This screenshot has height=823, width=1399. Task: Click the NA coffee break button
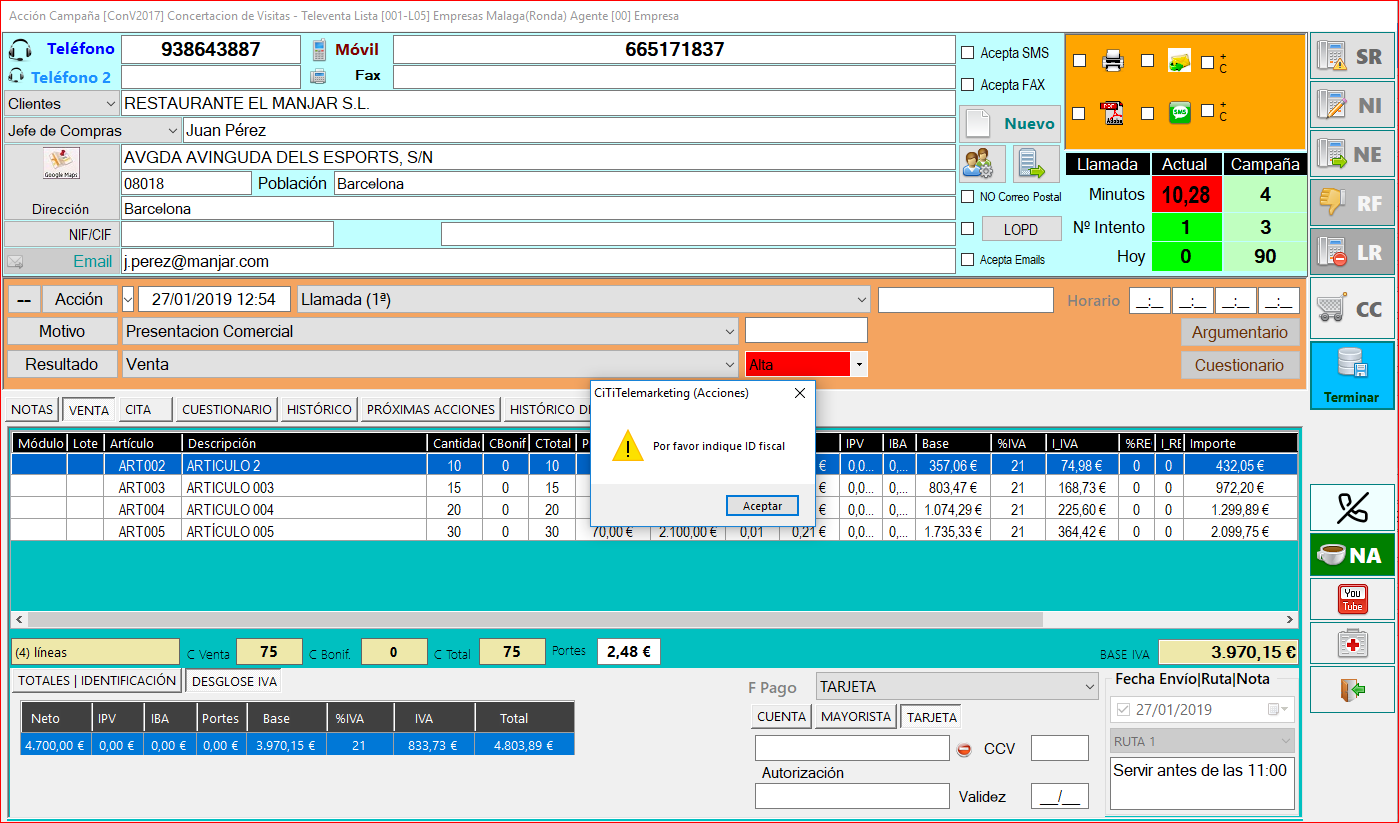tap(1351, 554)
